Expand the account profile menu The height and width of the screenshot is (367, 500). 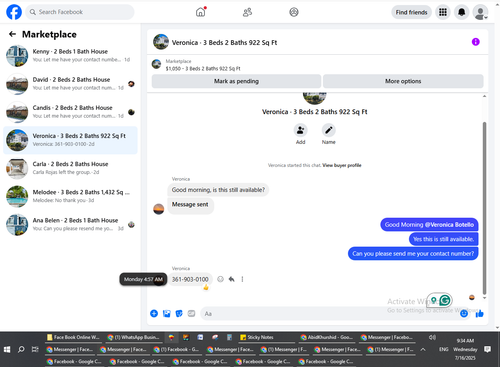coord(480,12)
